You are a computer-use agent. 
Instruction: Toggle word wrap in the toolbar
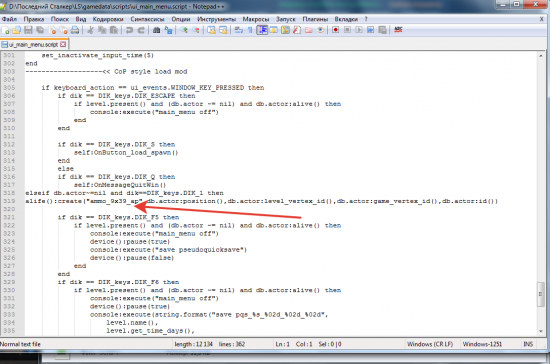[239, 31]
